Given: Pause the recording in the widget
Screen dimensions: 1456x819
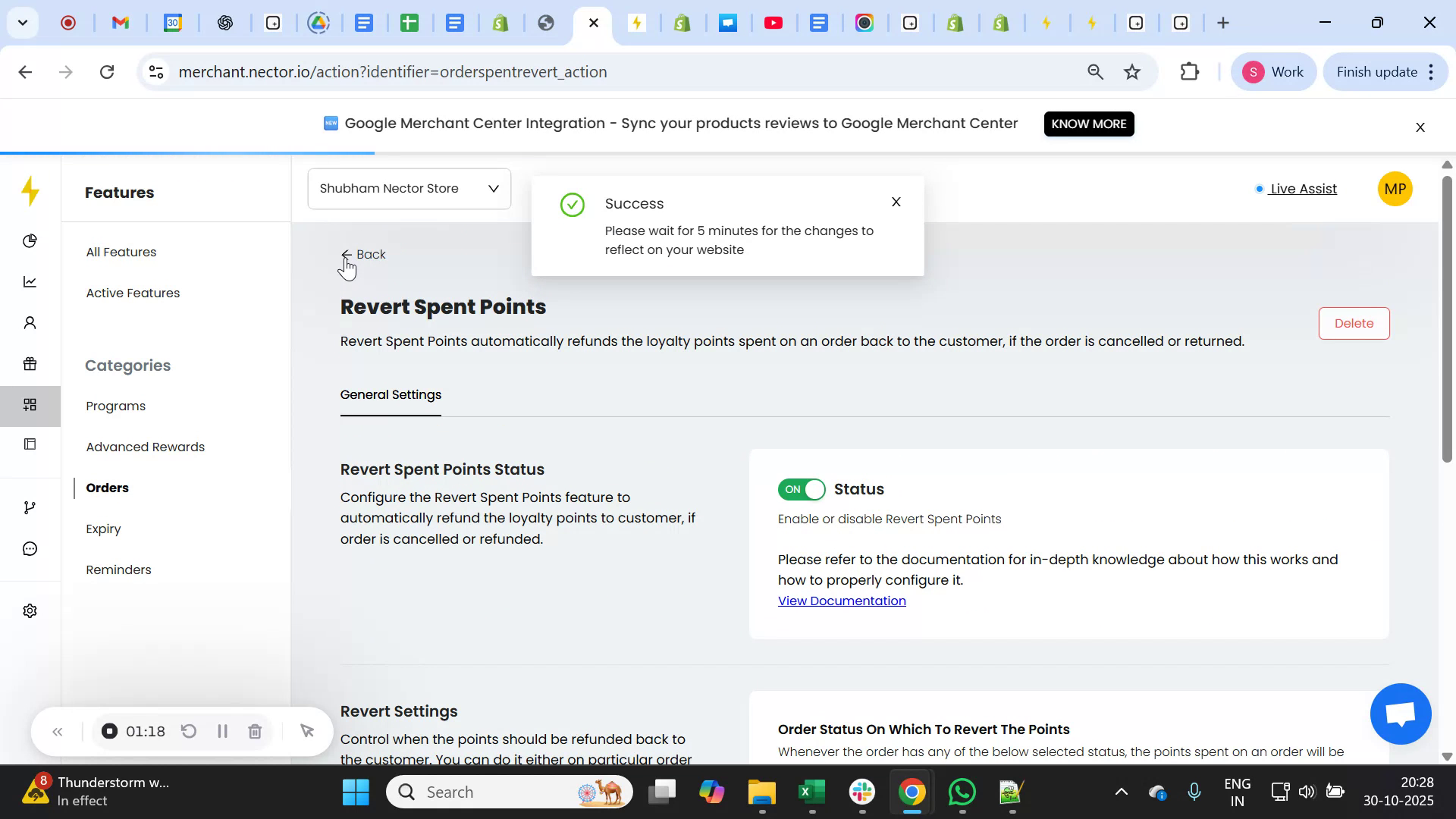Looking at the screenshot, I should tap(222, 731).
